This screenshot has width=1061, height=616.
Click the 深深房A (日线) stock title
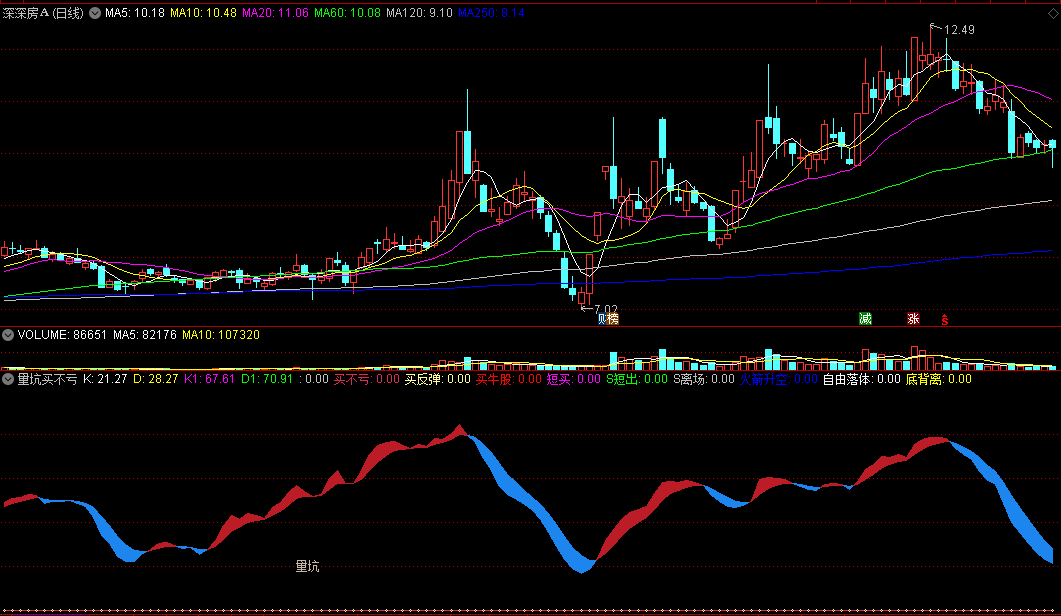coord(43,13)
